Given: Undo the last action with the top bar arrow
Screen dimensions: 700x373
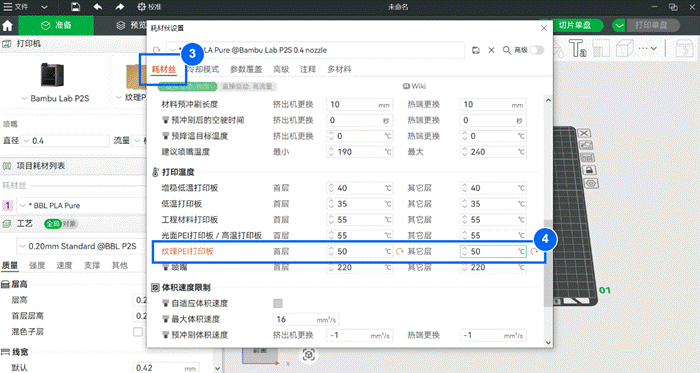Looking at the screenshot, I should pyautogui.click(x=98, y=7).
